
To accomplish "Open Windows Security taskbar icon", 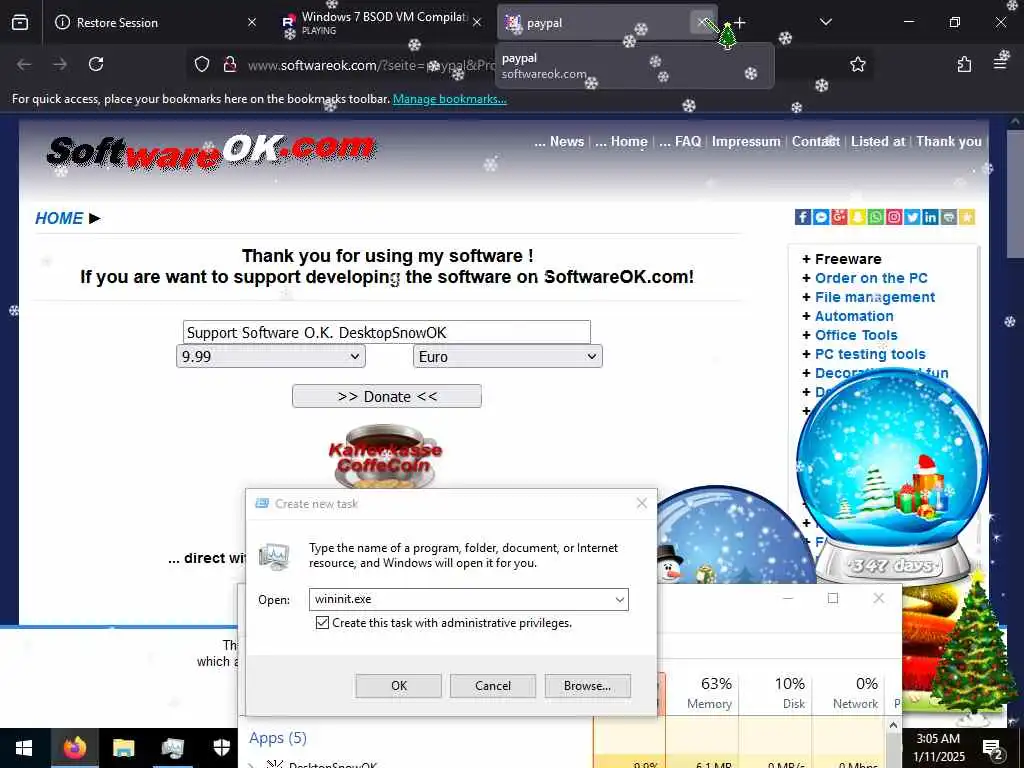I will point(221,748).
